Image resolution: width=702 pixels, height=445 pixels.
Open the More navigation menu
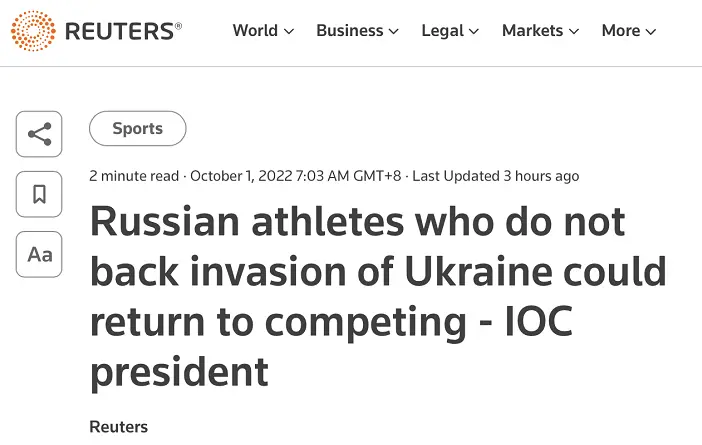[x=621, y=30]
